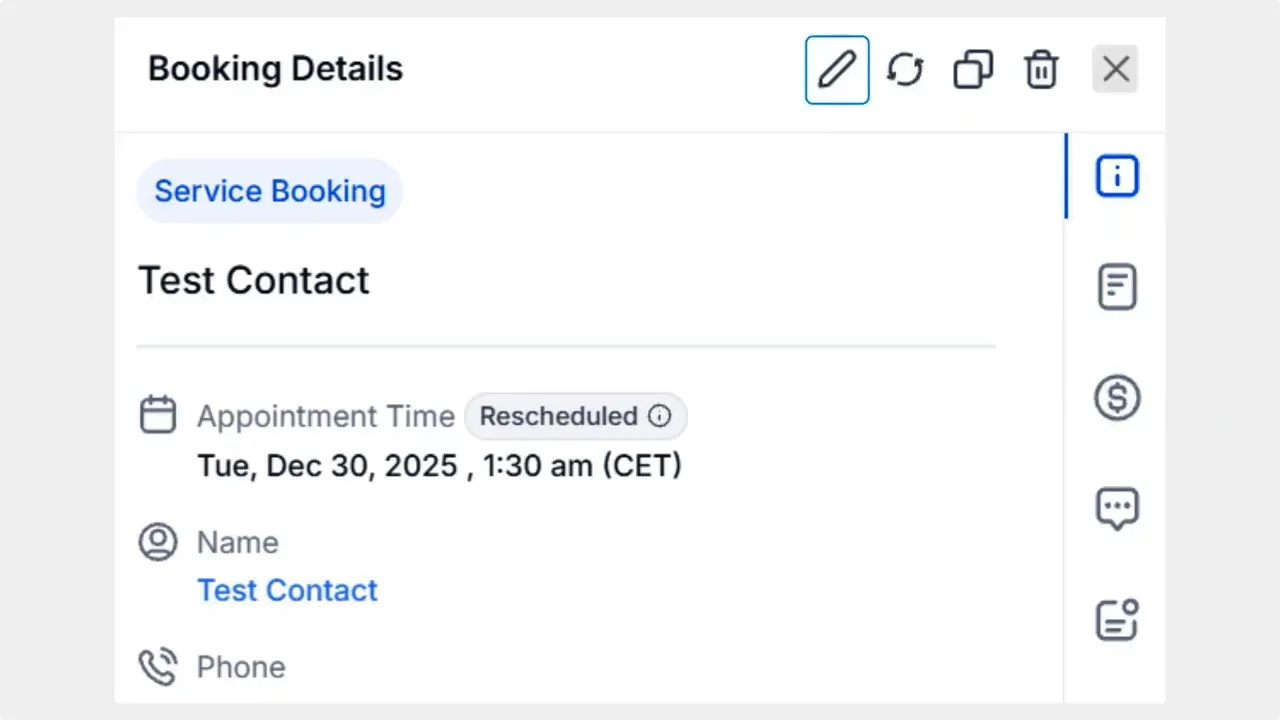This screenshot has height=720, width=1280.
Task: Select the Booking Details heading
Action: pos(275,68)
